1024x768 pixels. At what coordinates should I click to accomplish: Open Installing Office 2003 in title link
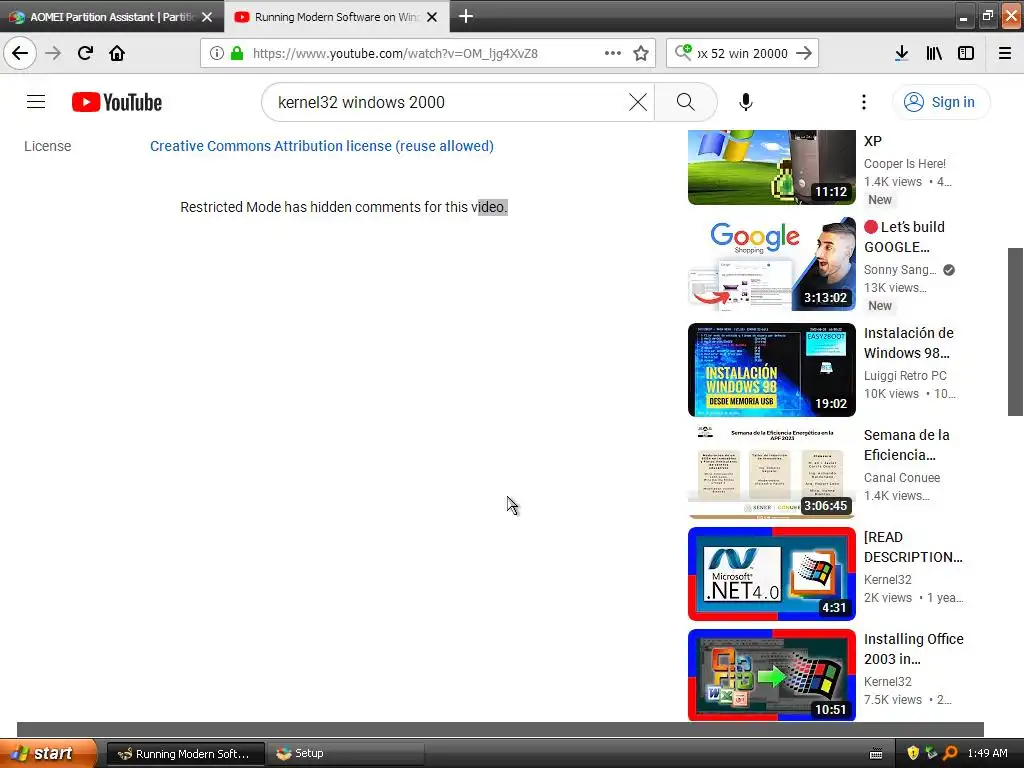click(914, 648)
